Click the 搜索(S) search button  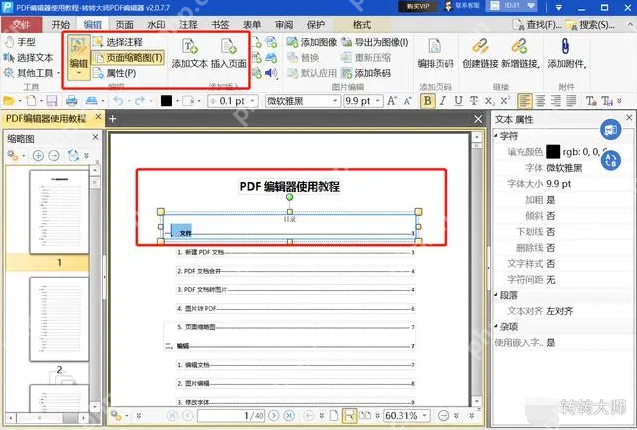(591, 25)
